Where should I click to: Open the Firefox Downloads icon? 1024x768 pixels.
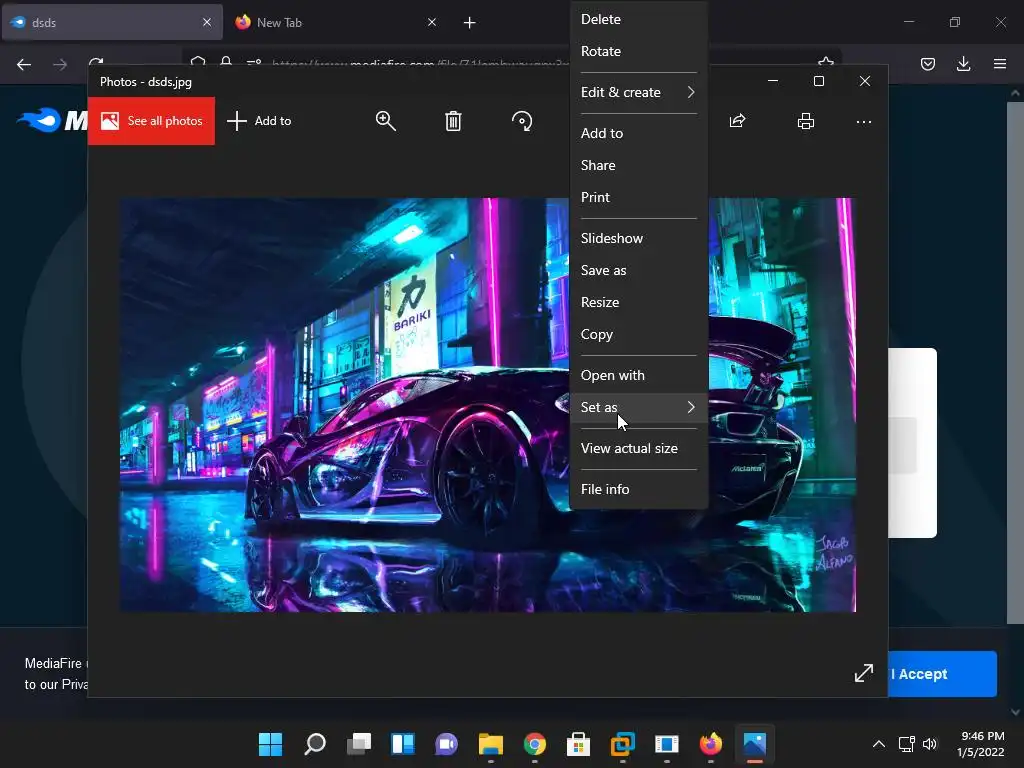(x=963, y=64)
